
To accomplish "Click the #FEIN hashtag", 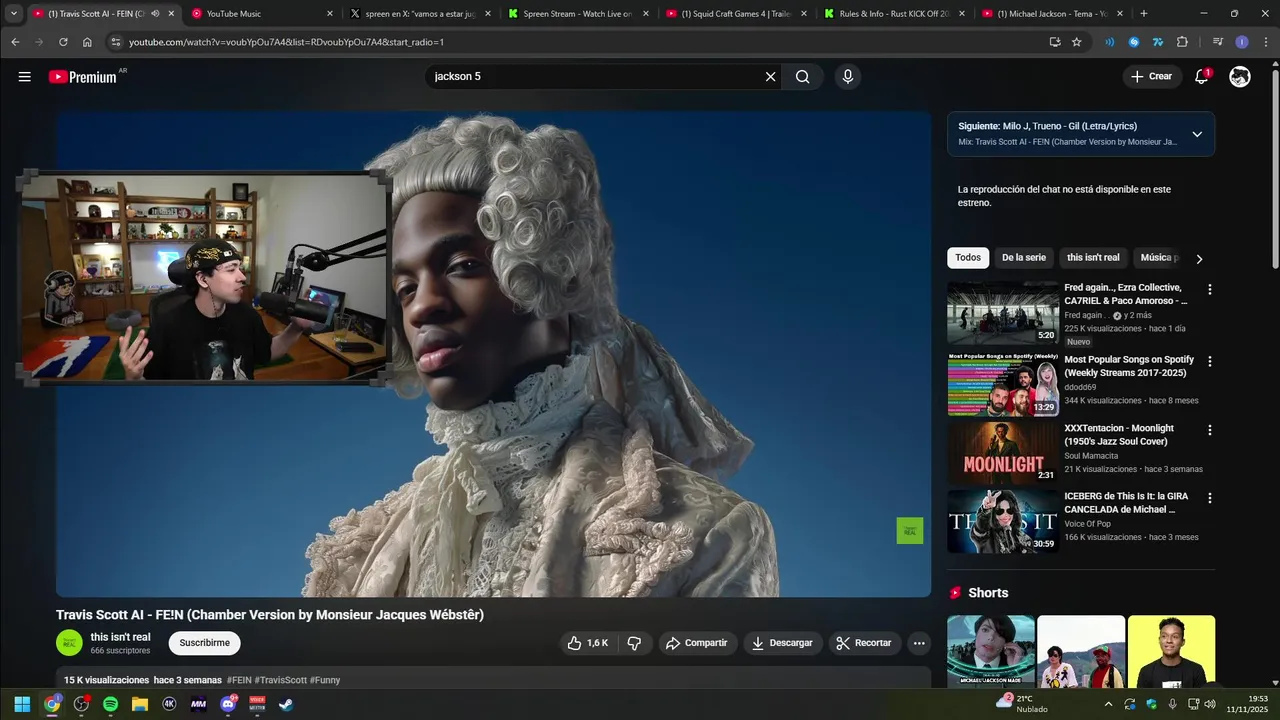I will [239, 680].
